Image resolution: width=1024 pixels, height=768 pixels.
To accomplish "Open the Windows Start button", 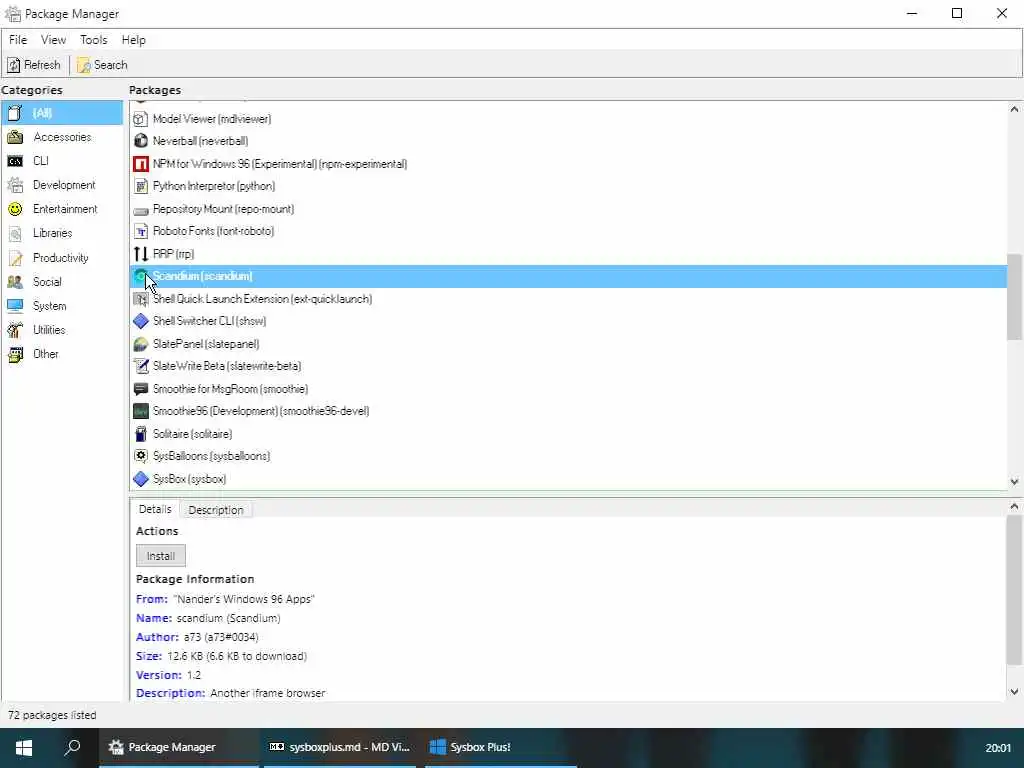I will click(24, 747).
